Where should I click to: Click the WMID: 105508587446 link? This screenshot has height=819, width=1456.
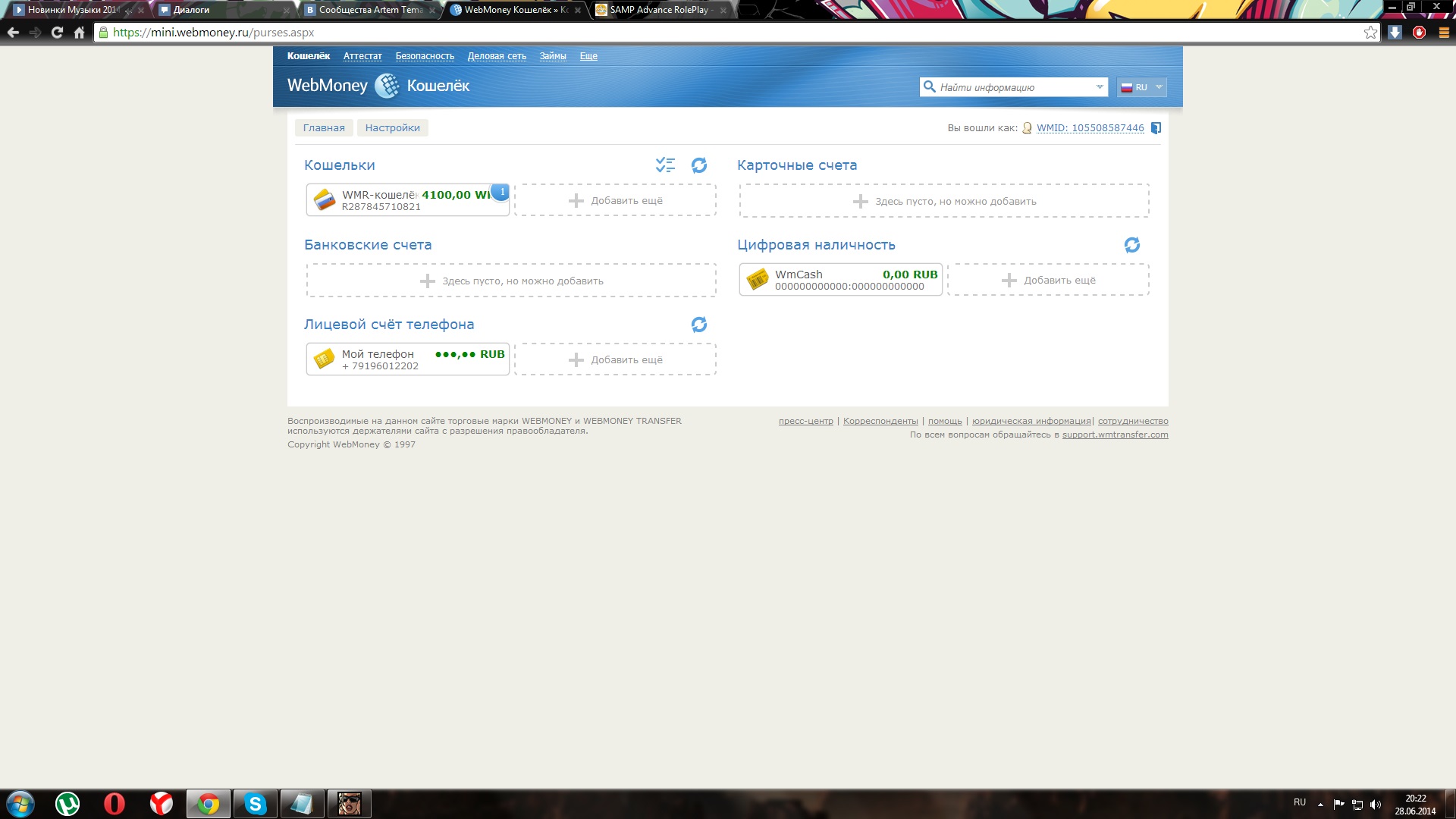[x=1090, y=127]
